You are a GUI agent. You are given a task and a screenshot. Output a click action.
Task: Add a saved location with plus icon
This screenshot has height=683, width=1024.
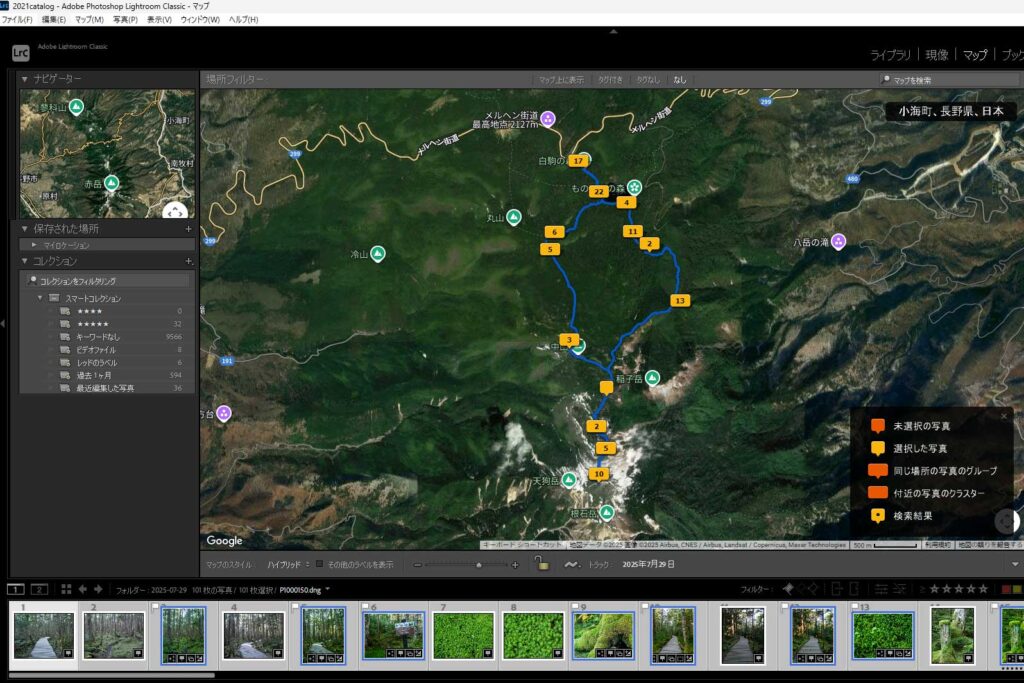pyautogui.click(x=188, y=228)
